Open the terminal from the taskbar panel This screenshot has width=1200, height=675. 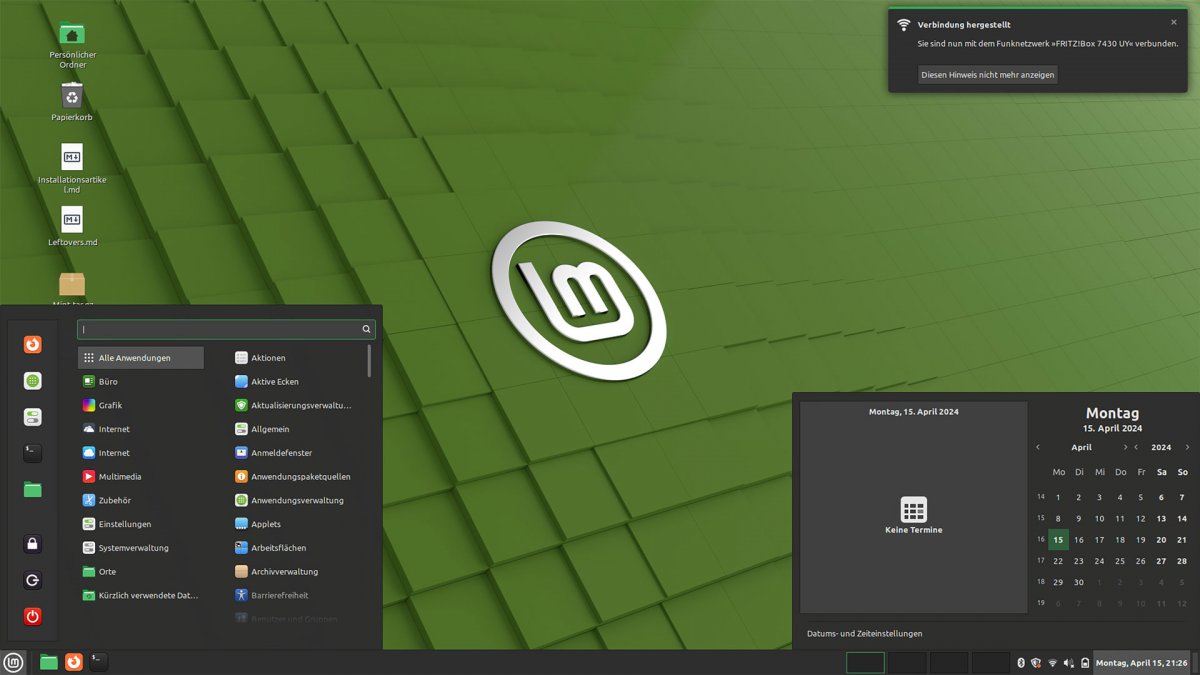click(99, 662)
